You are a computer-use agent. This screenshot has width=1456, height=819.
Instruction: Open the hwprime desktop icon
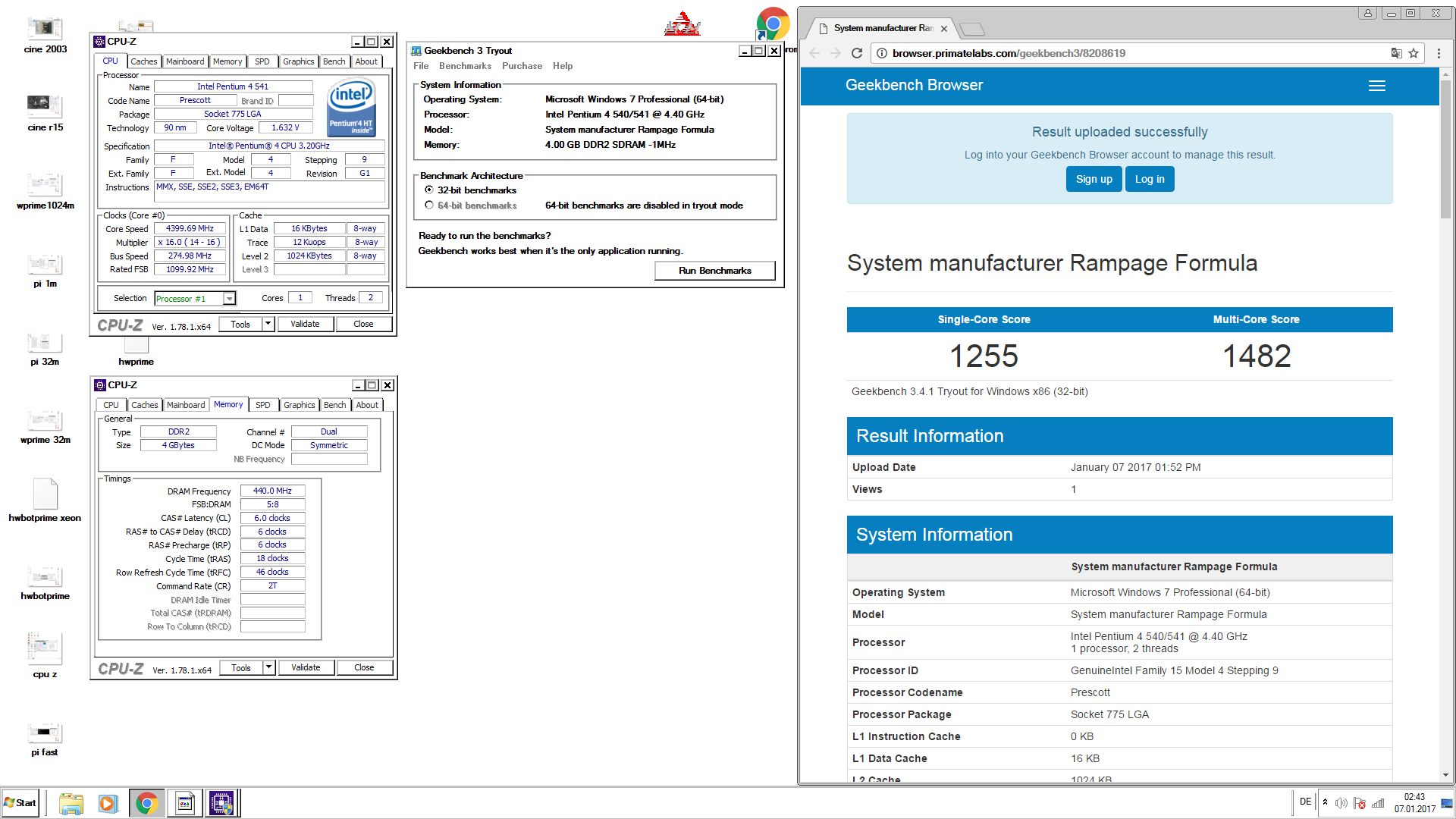[136, 351]
